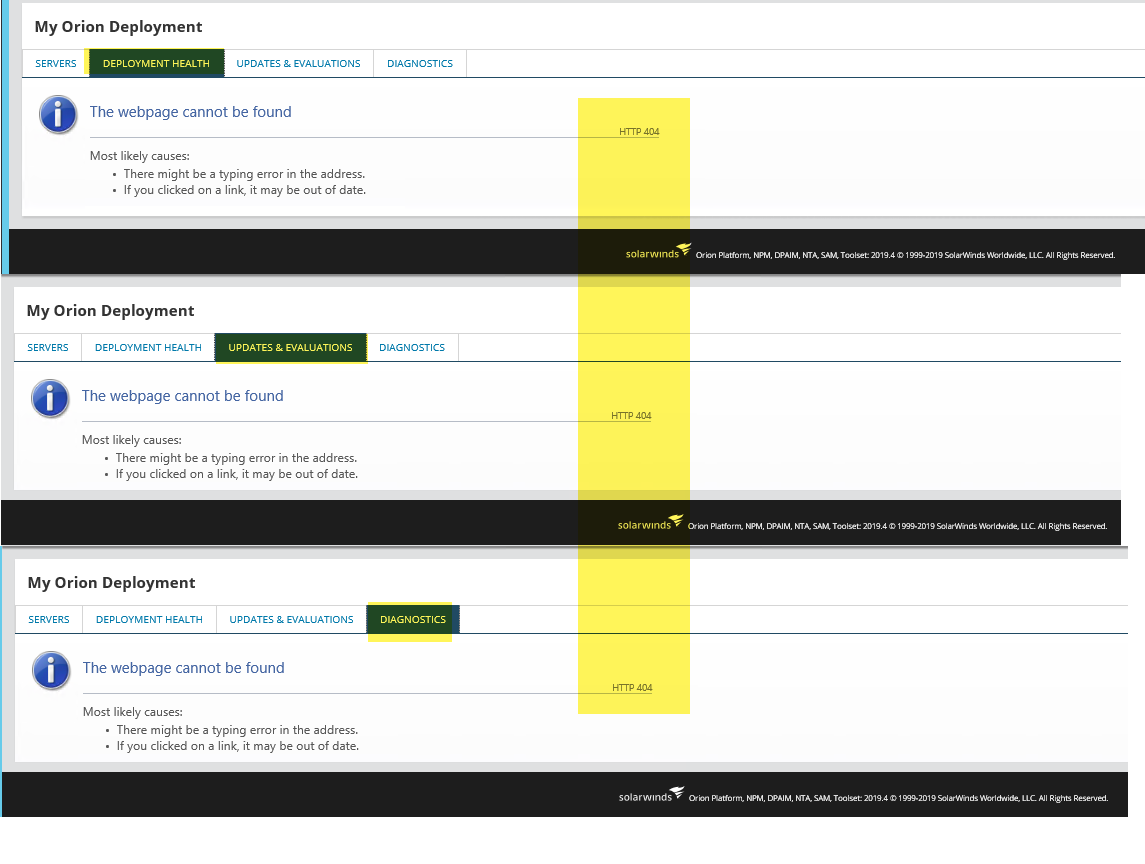
Task: Click HTTP 404 text in middle panel
Action: coord(631,416)
